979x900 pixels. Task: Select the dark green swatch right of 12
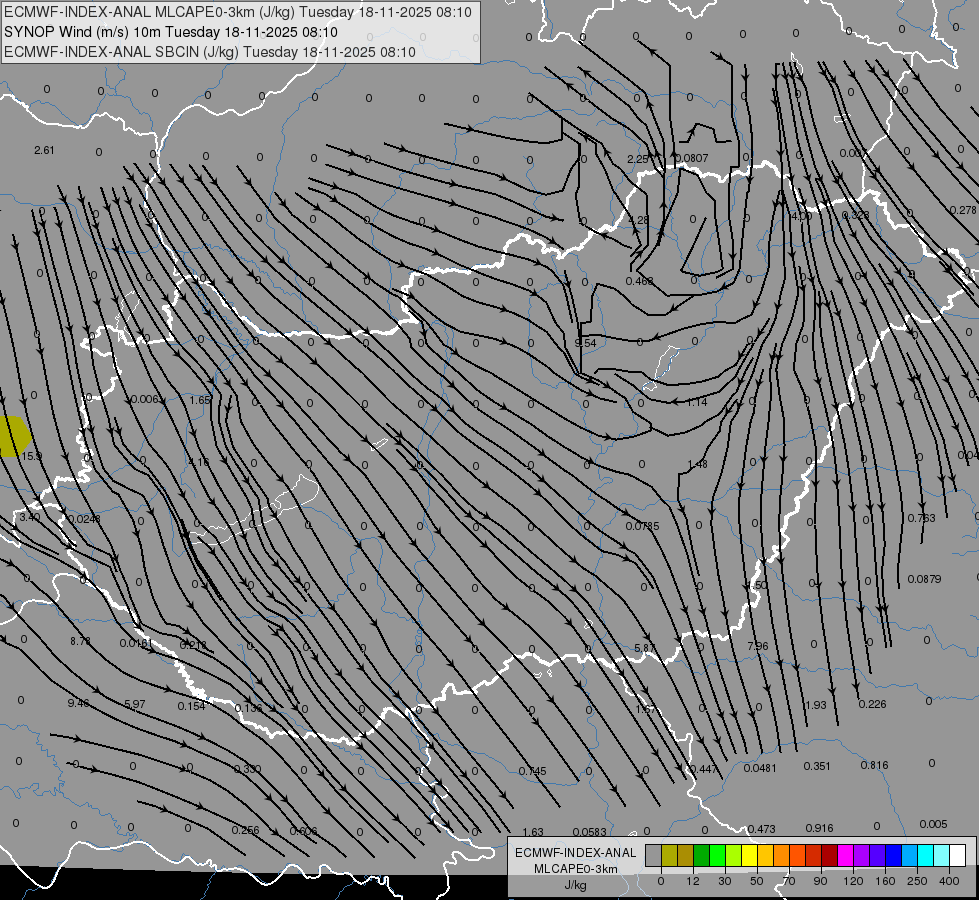701,855
